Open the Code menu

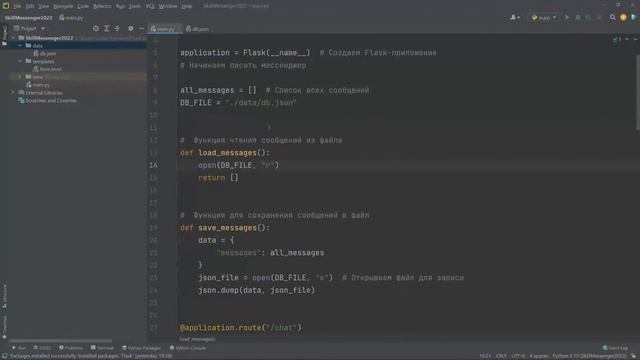coord(83,6)
